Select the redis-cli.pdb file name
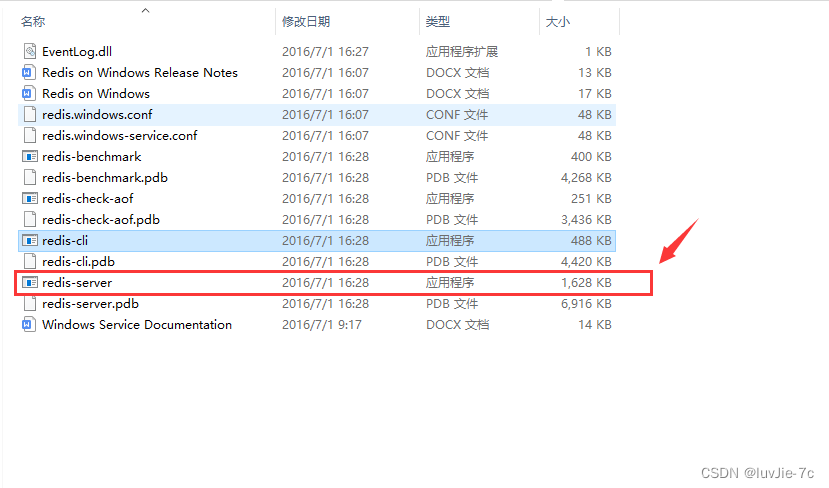829x488 pixels. (78, 261)
